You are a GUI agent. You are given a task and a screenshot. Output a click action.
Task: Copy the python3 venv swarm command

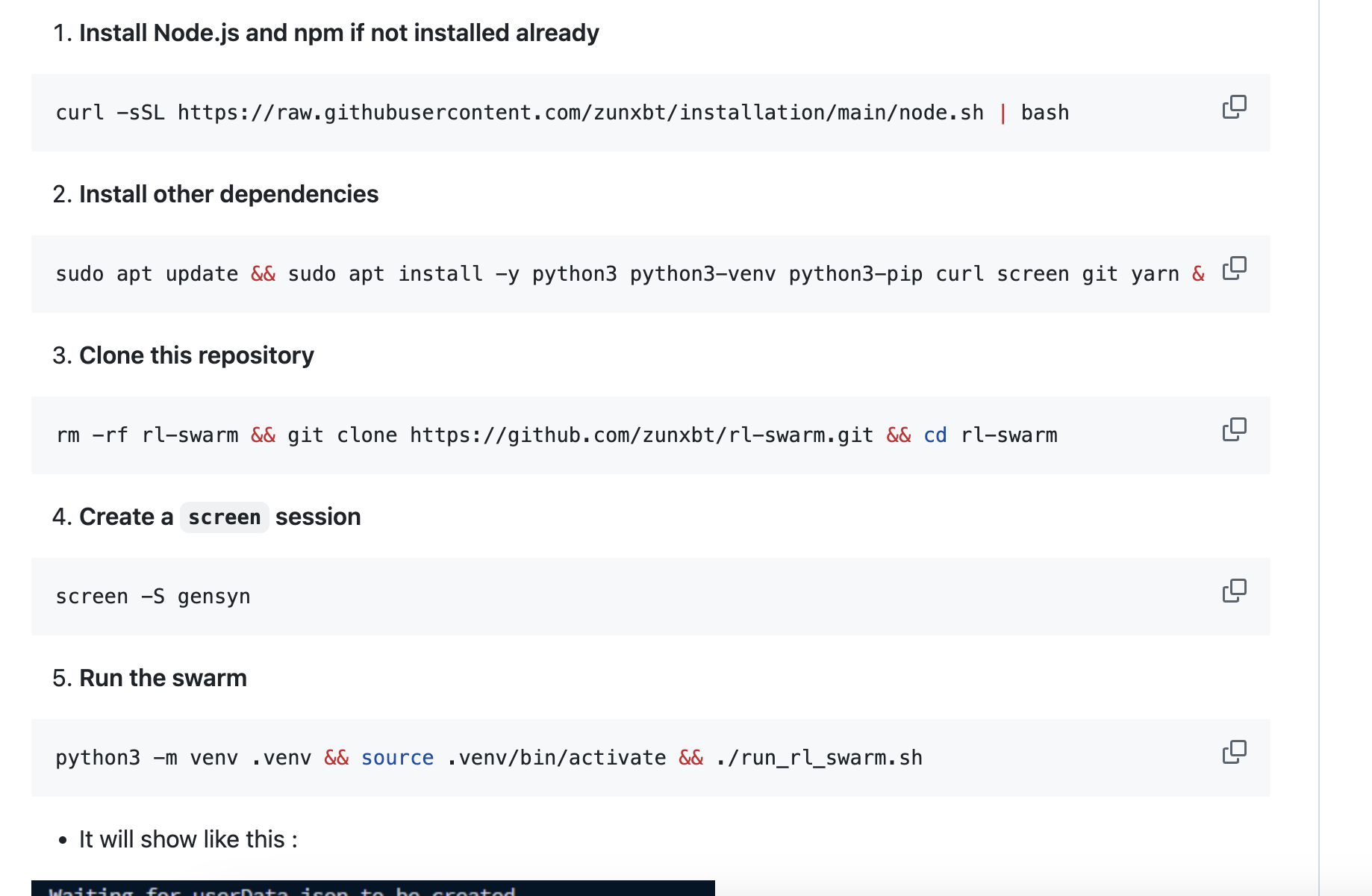click(1234, 753)
